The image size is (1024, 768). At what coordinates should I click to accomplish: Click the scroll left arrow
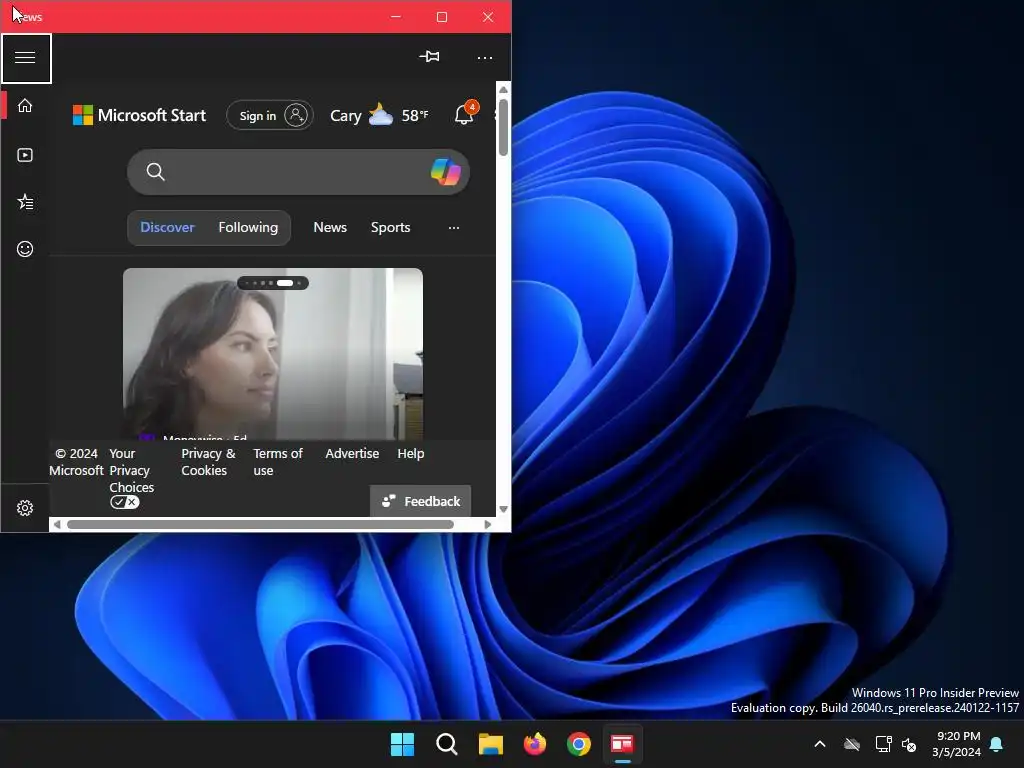pyautogui.click(x=57, y=524)
